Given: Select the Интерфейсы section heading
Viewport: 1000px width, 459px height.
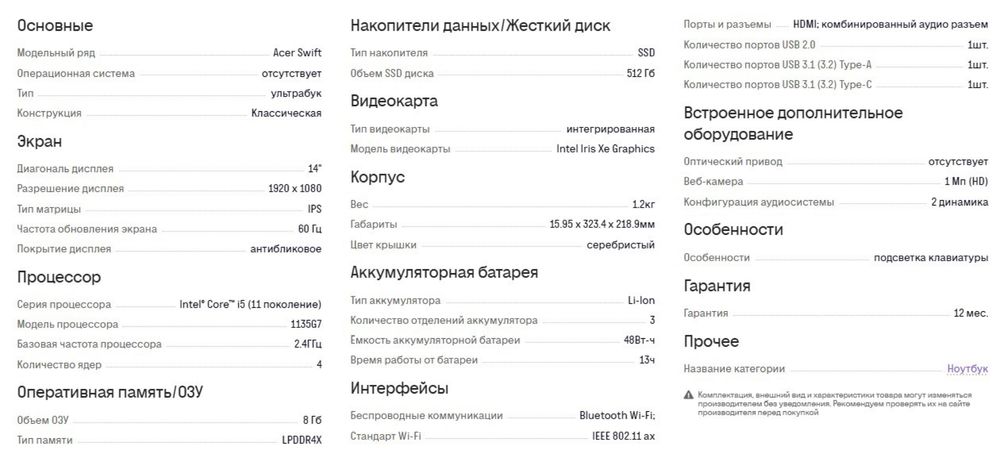Looking at the screenshot, I should (x=399, y=388).
